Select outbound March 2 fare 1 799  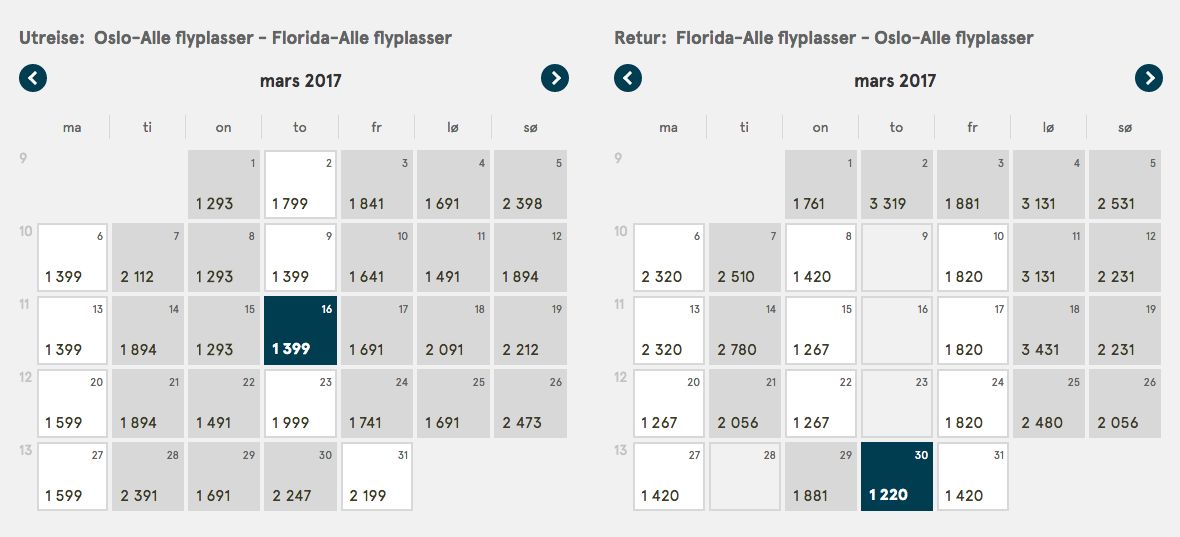coord(300,185)
